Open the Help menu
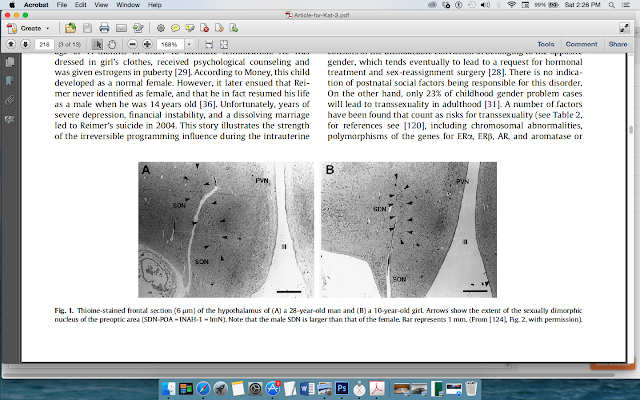 tap(155, 5)
